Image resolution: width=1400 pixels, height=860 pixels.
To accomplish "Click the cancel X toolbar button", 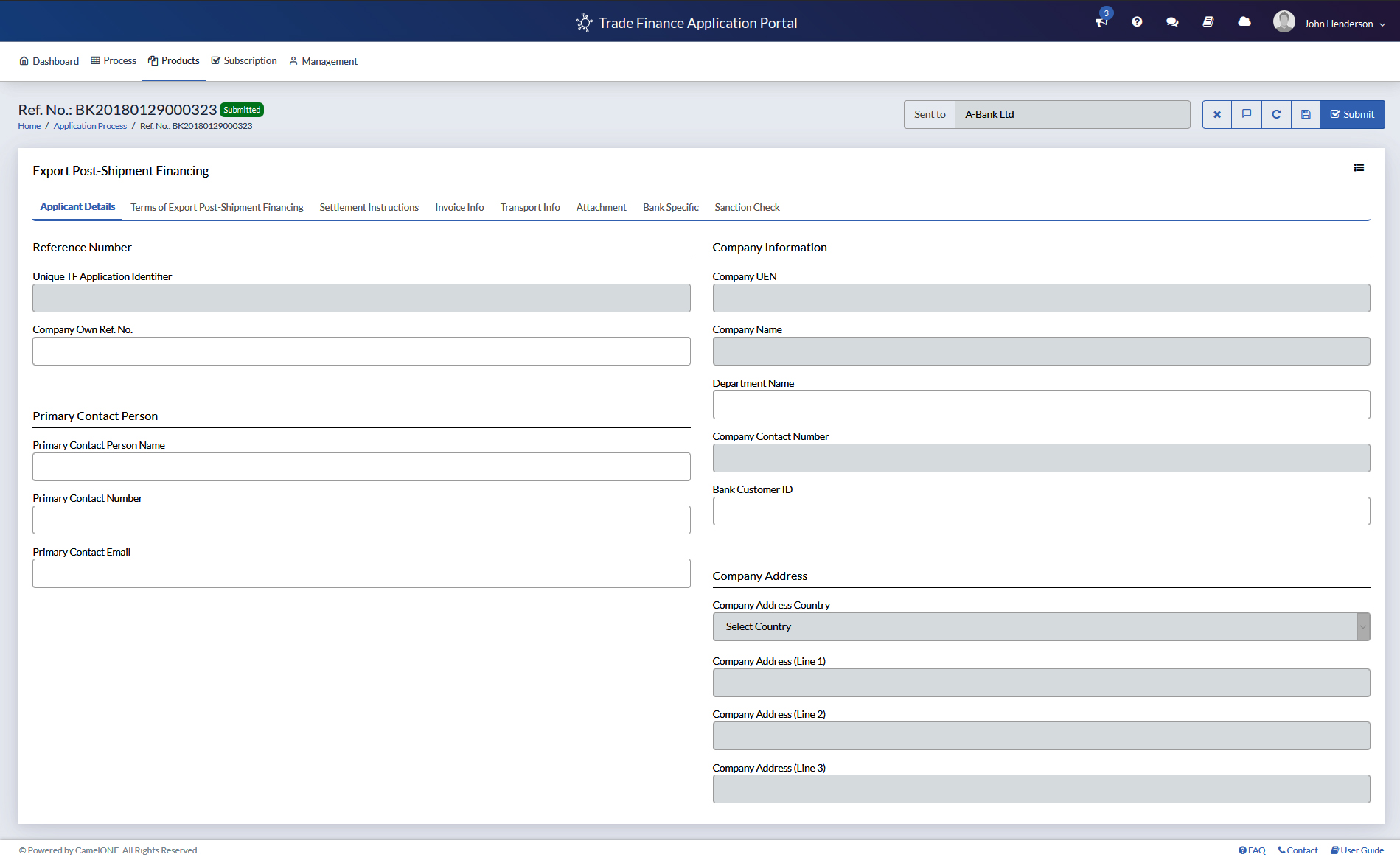I will tap(1217, 114).
